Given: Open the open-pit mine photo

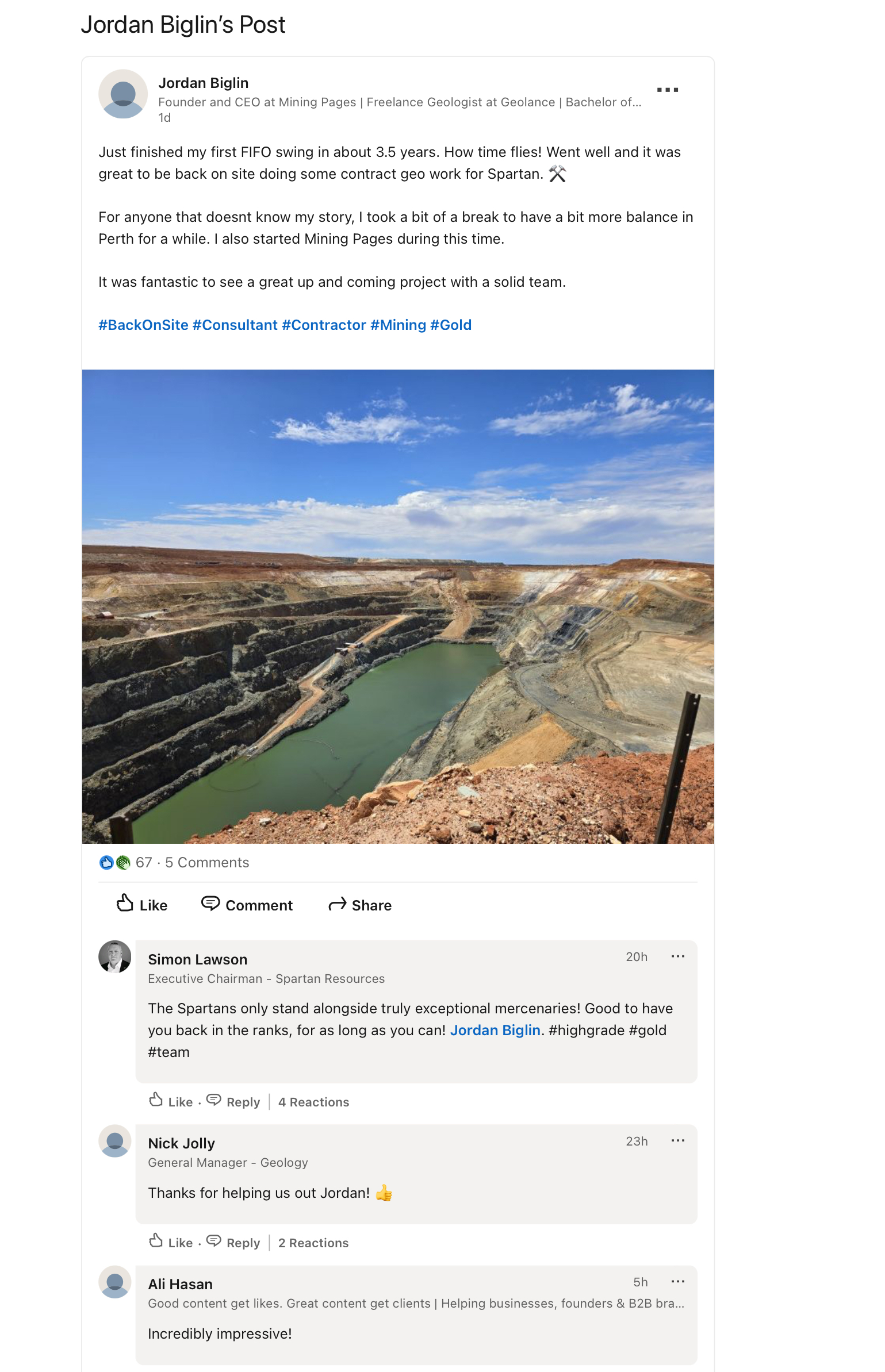Looking at the screenshot, I should pos(398,606).
